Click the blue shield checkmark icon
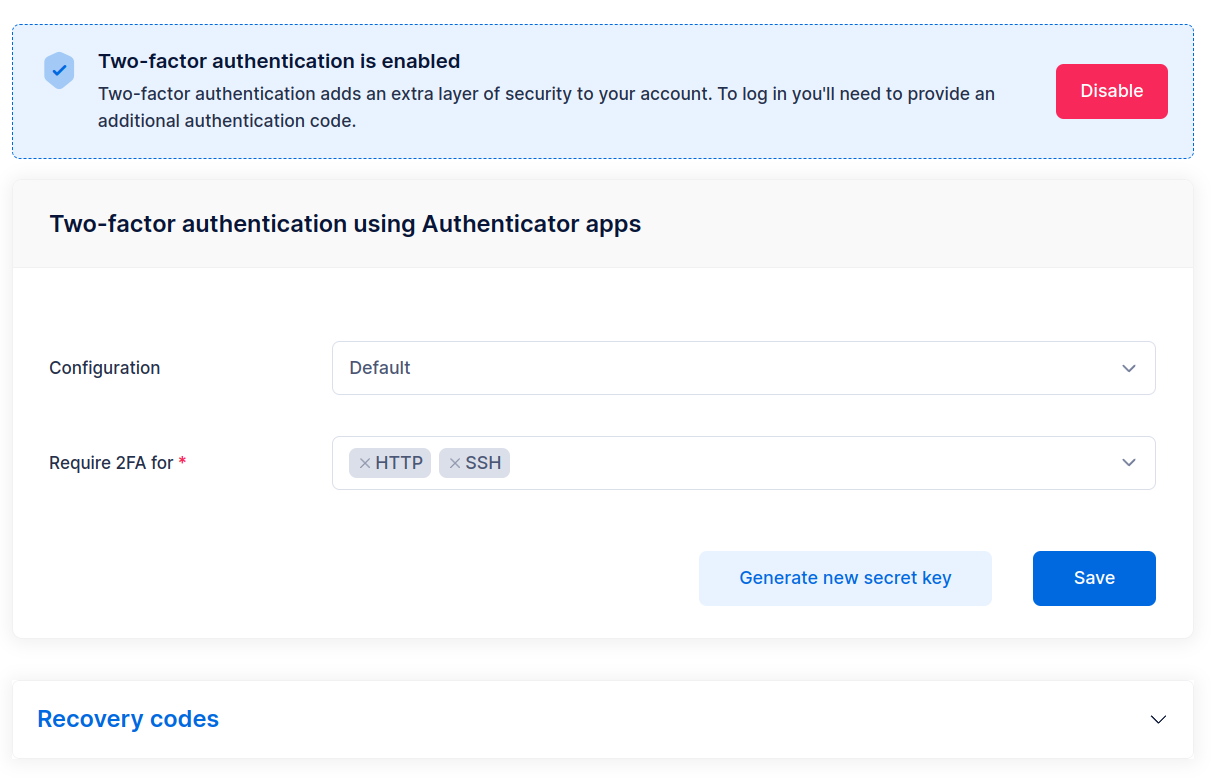 [x=59, y=70]
